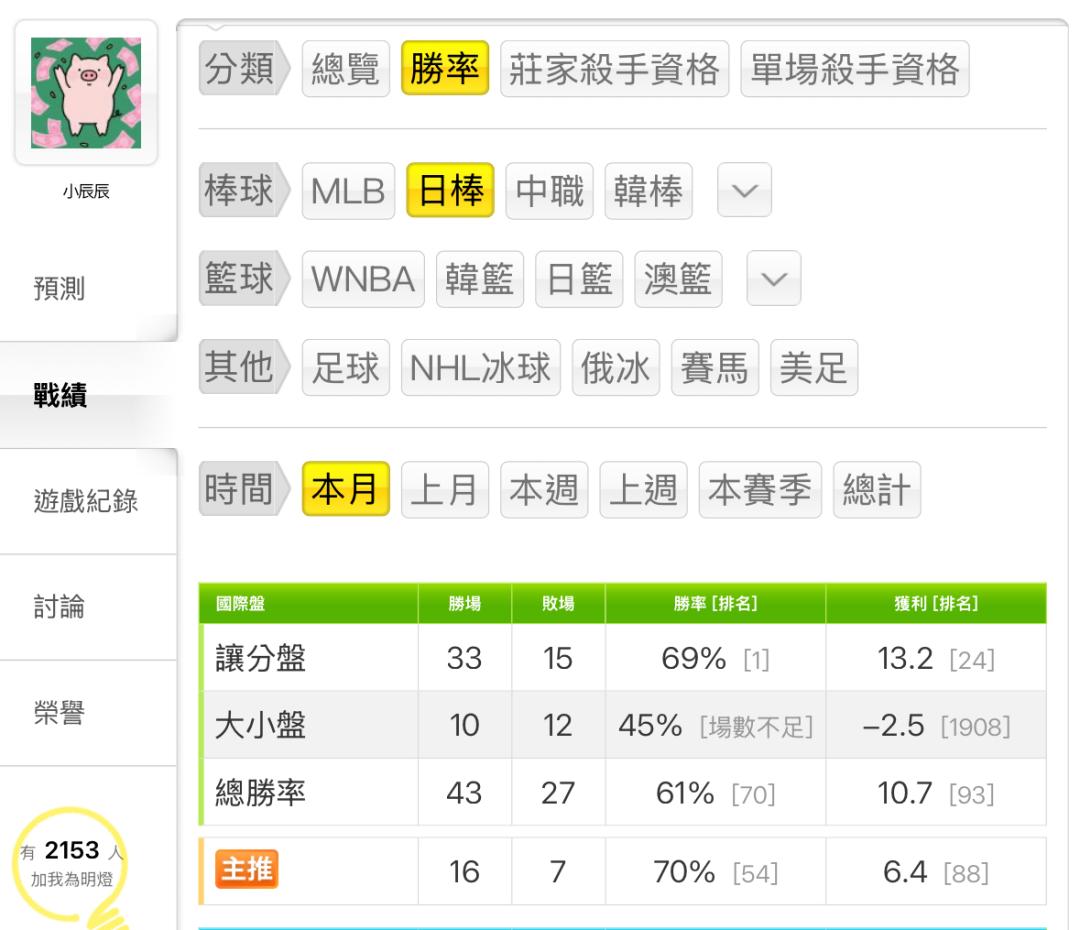This screenshot has width=1080, height=930.
Task: Click 總勝率 win rate 61% [70]
Action: tap(716, 794)
